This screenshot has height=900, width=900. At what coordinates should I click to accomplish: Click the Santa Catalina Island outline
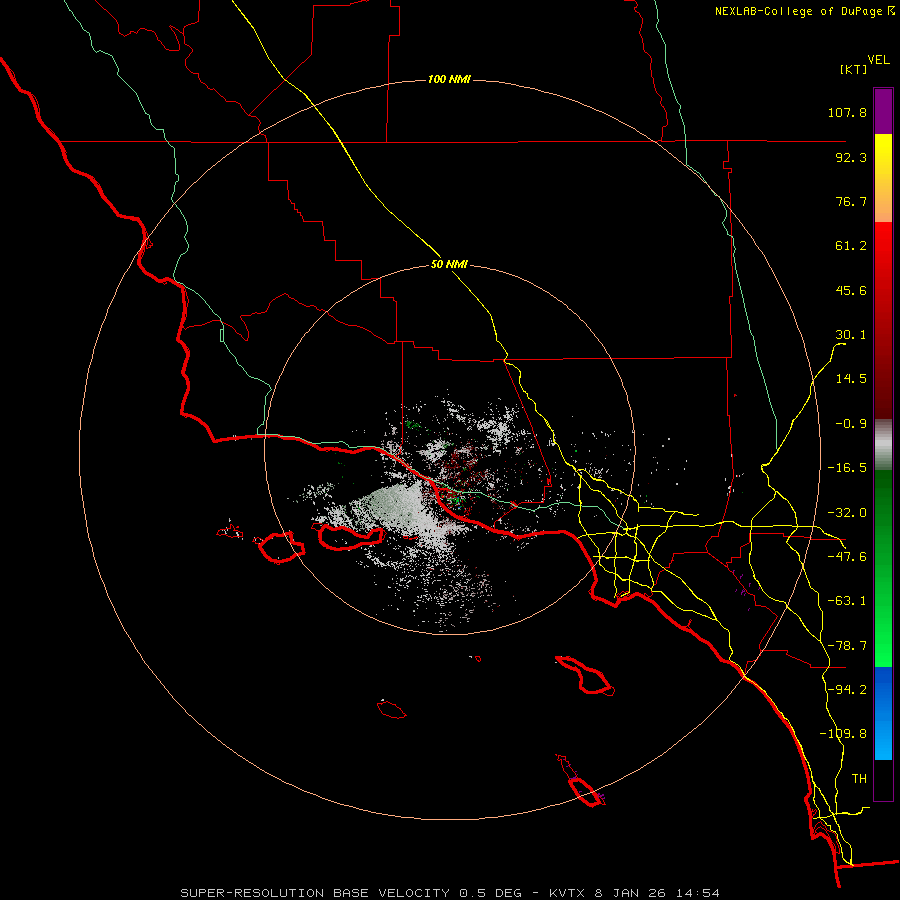coord(585,675)
